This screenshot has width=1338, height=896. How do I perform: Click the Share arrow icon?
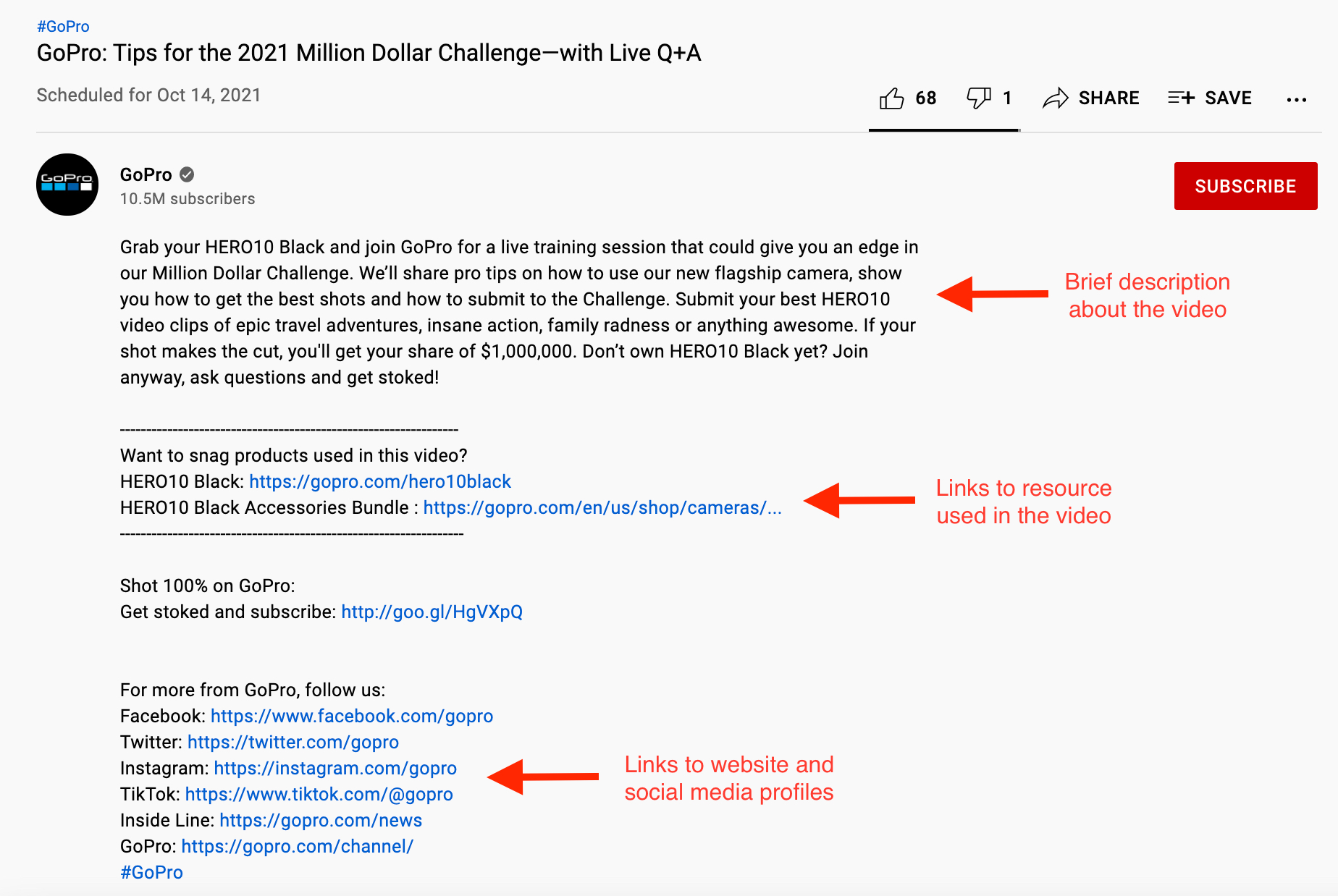click(1056, 98)
